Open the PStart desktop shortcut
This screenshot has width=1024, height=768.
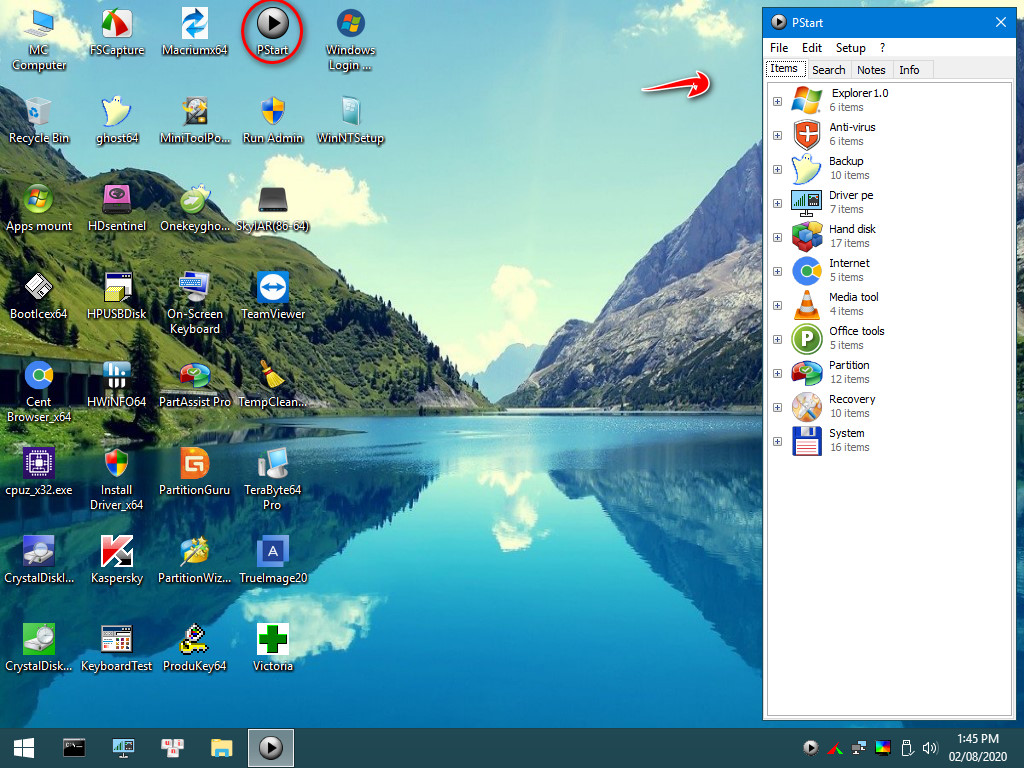tap(272, 31)
